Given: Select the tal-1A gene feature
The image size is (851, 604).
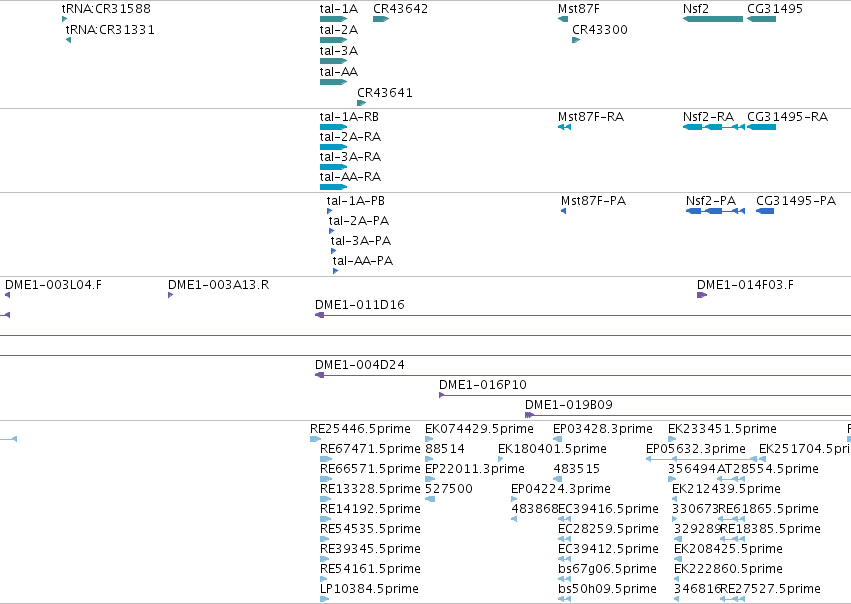Looking at the screenshot, I should 333,19.
